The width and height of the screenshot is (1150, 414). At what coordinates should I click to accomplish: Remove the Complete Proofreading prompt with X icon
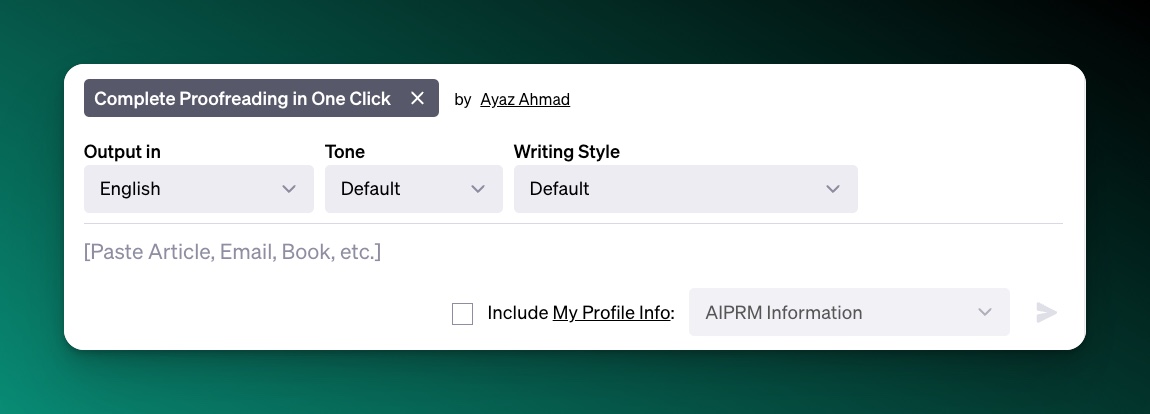[x=418, y=98]
